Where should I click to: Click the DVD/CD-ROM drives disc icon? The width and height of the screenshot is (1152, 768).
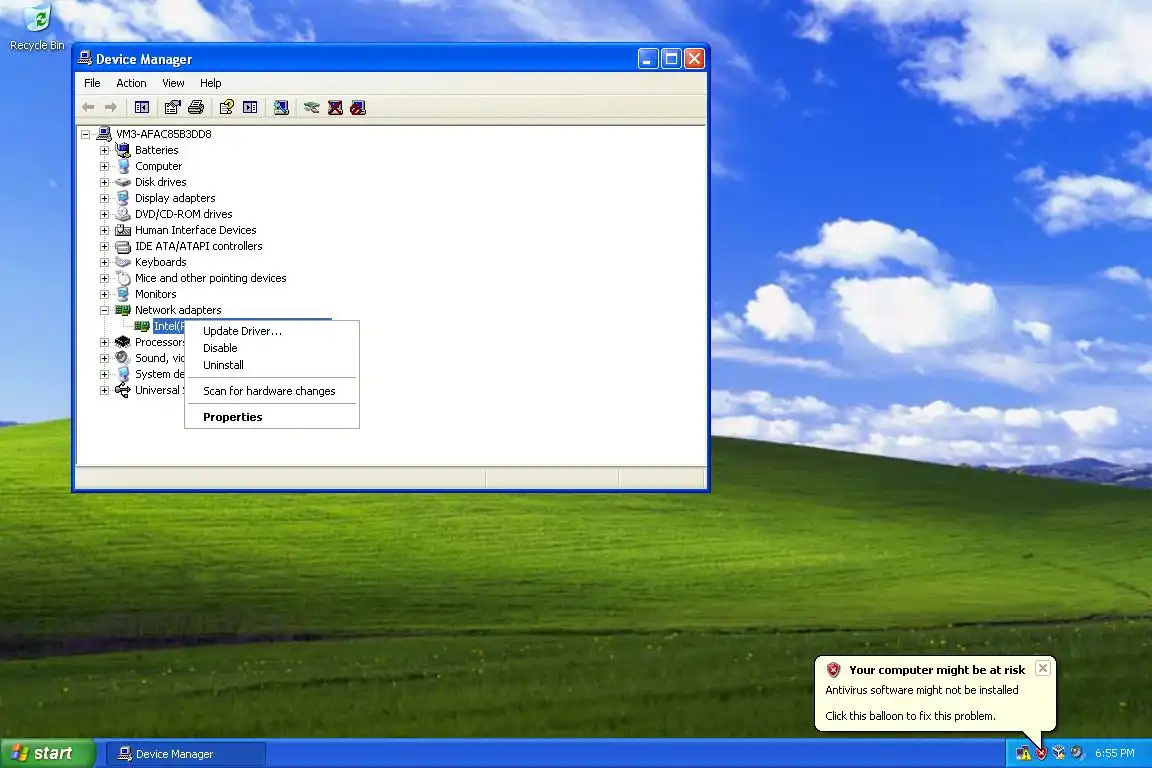click(123, 214)
